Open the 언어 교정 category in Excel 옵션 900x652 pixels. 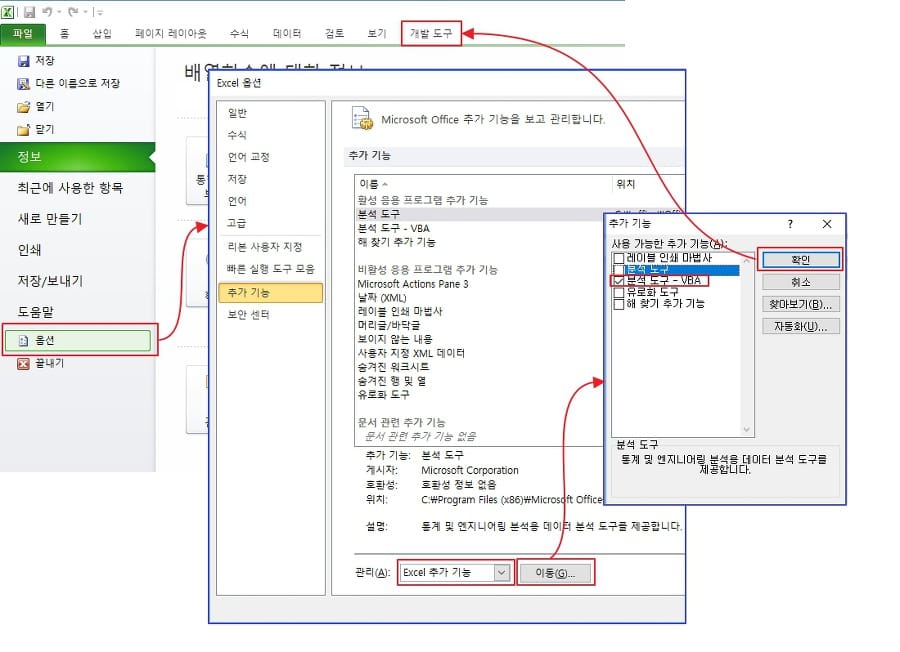click(249, 157)
